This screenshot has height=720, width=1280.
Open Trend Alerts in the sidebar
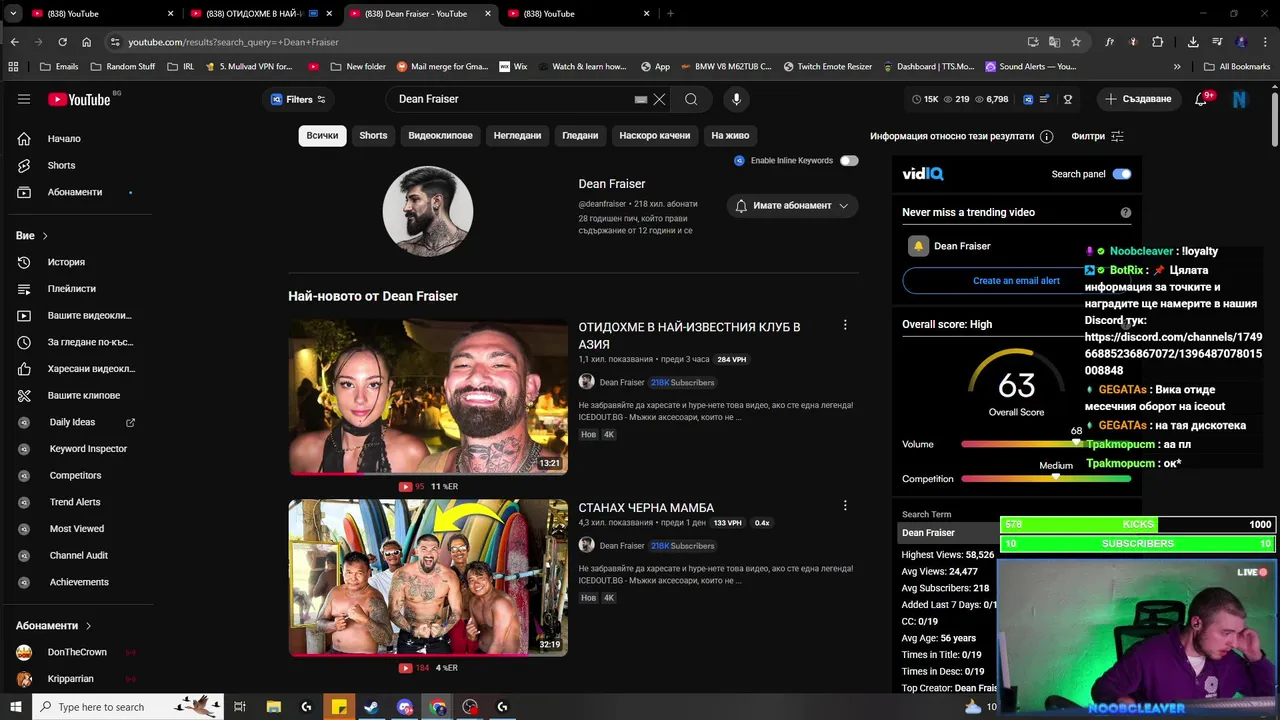point(76,502)
